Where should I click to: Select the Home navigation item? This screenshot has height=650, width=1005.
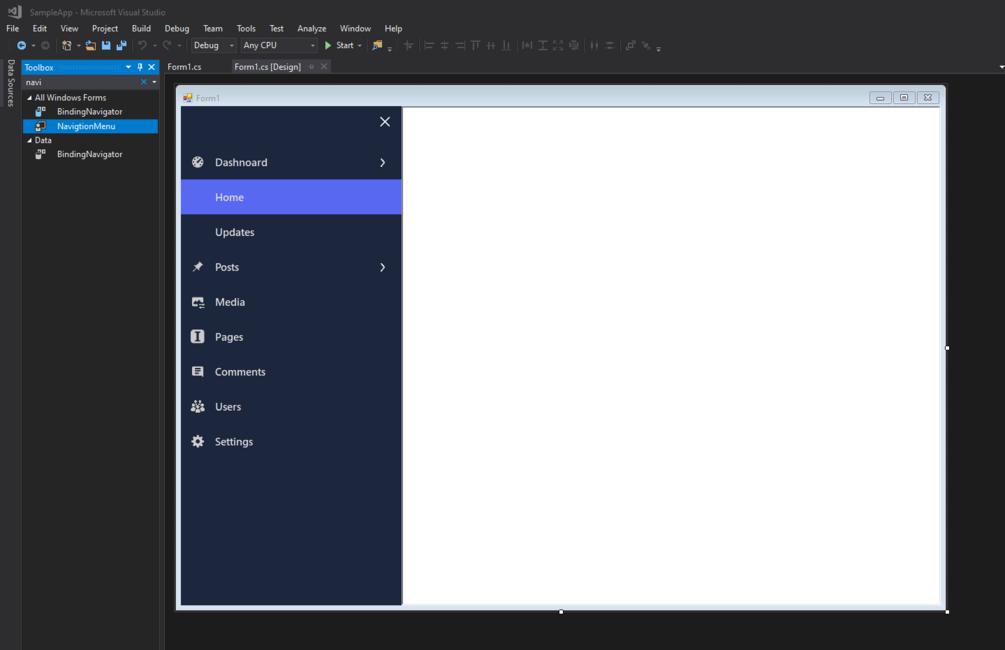point(292,197)
